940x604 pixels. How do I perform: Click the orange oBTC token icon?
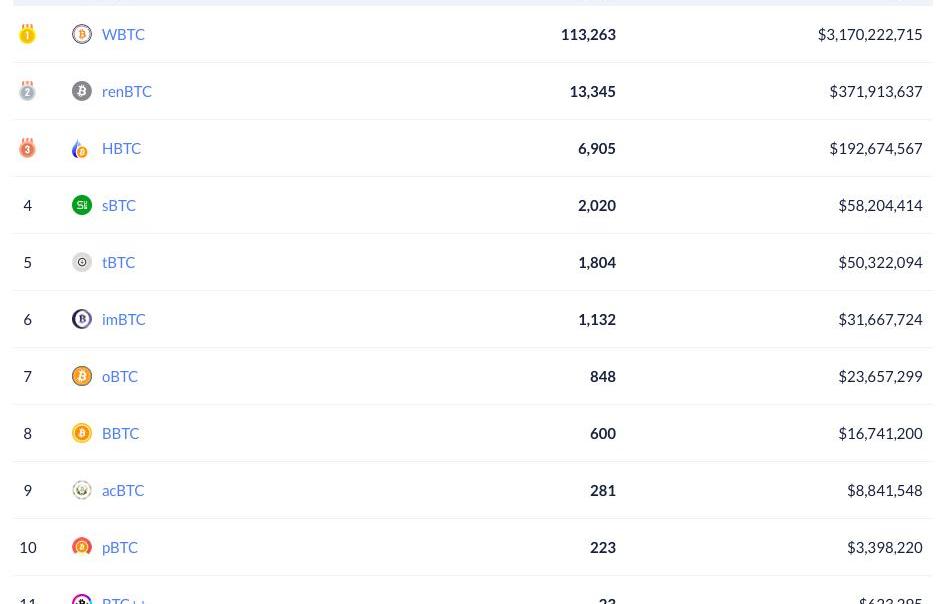click(82, 376)
